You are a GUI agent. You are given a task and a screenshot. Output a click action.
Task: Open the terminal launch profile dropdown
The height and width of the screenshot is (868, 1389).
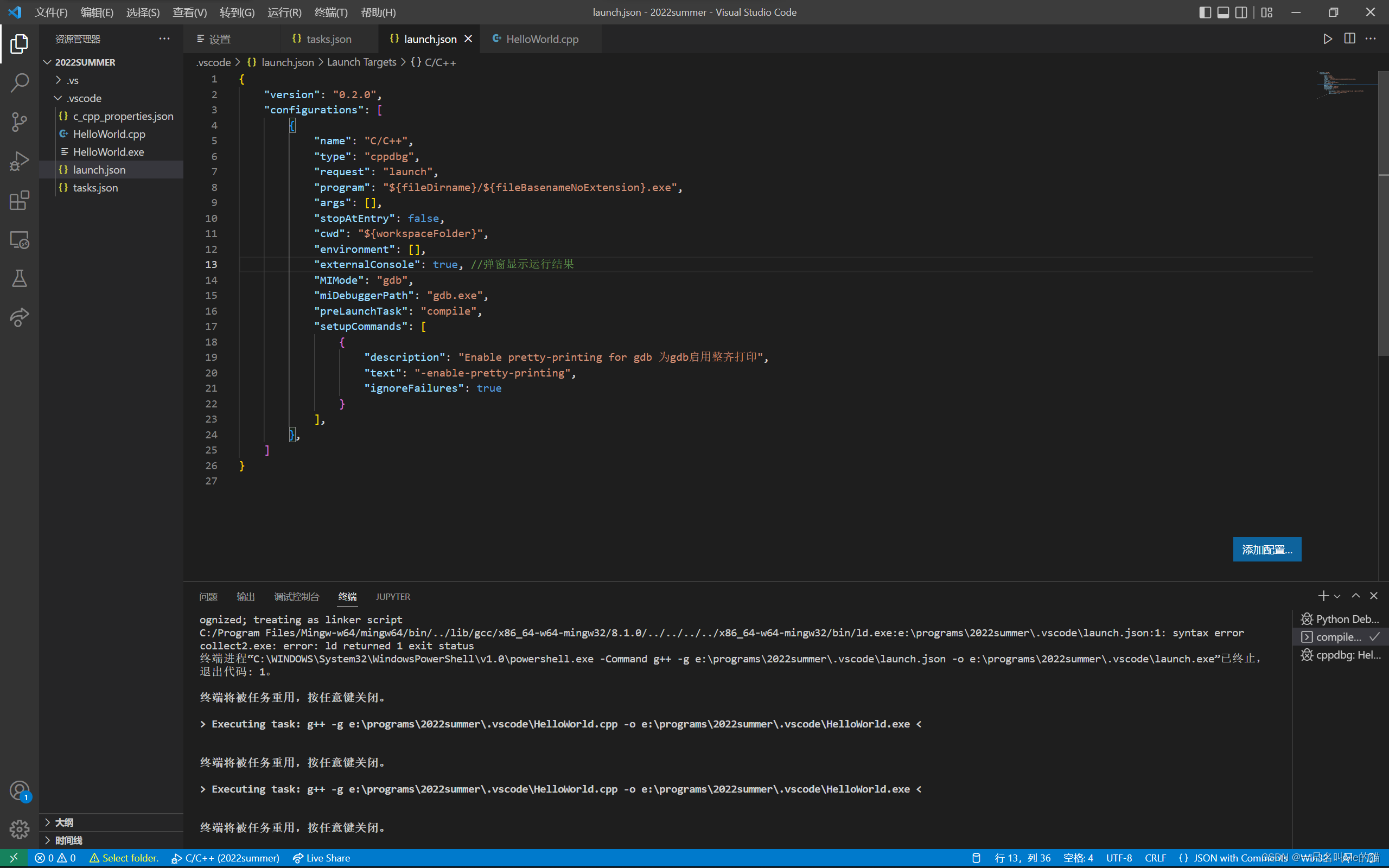pos(1337,596)
